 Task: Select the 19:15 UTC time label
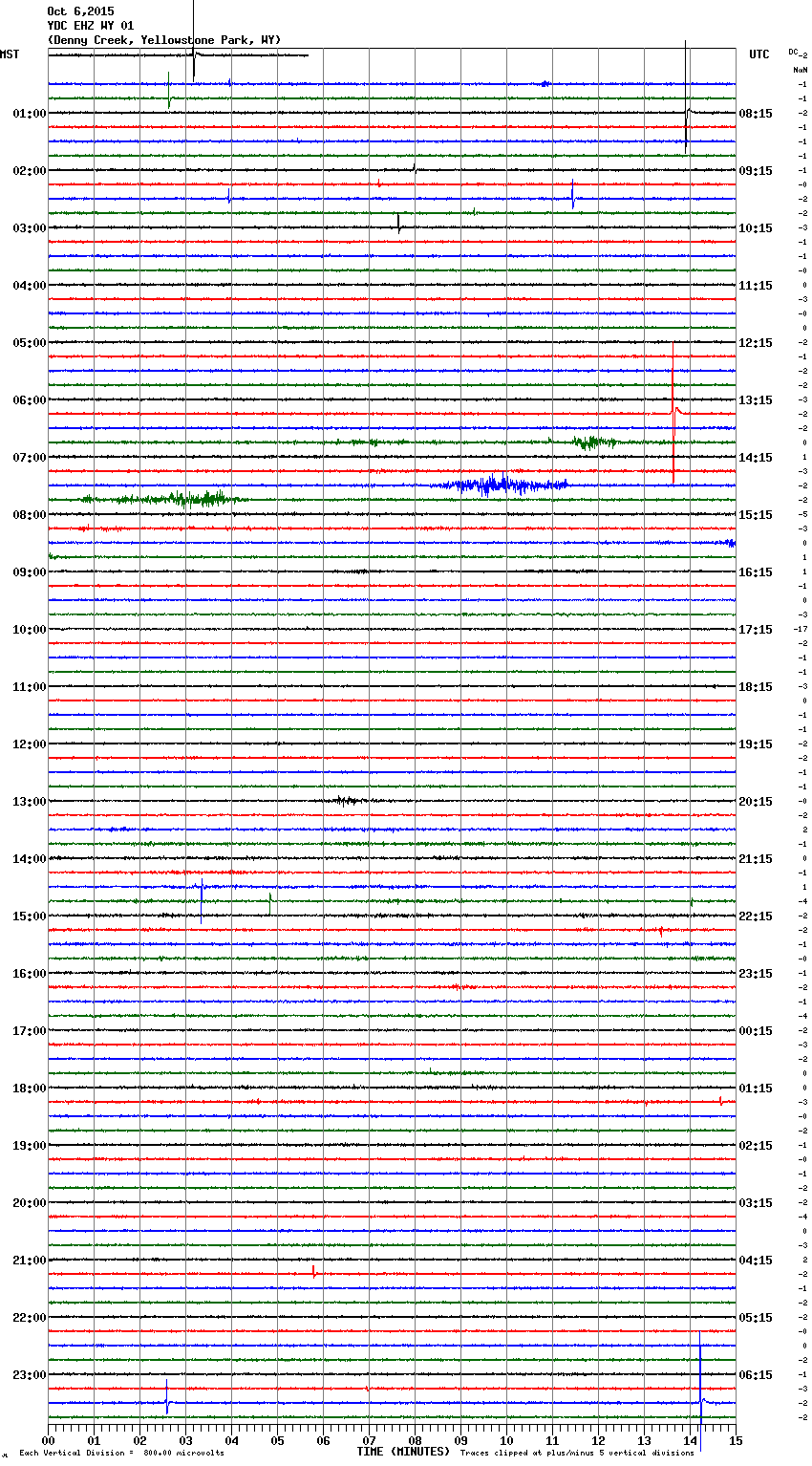(x=756, y=744)
